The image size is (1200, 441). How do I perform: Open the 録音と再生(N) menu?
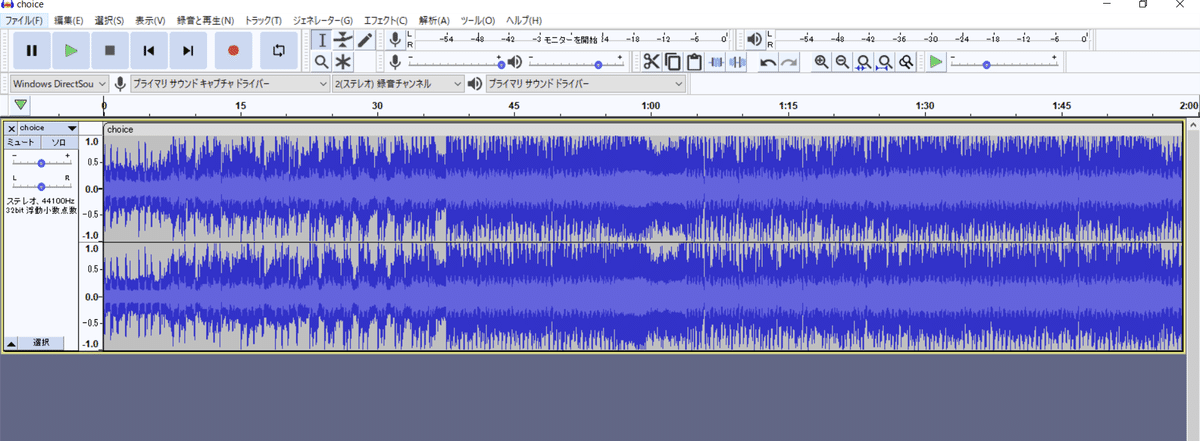(204, 20)
